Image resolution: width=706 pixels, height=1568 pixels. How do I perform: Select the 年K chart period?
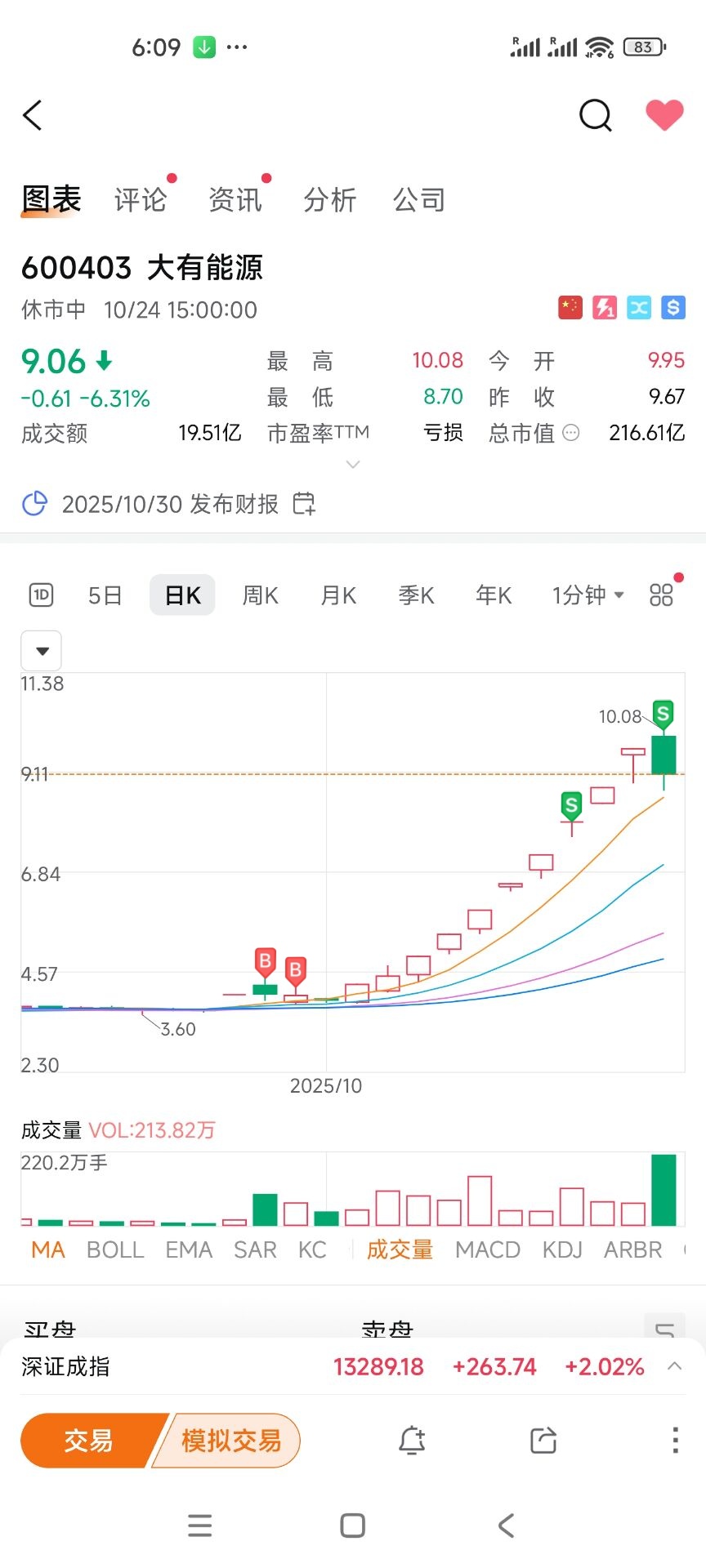pyautogui.click(x=494, y=595)
